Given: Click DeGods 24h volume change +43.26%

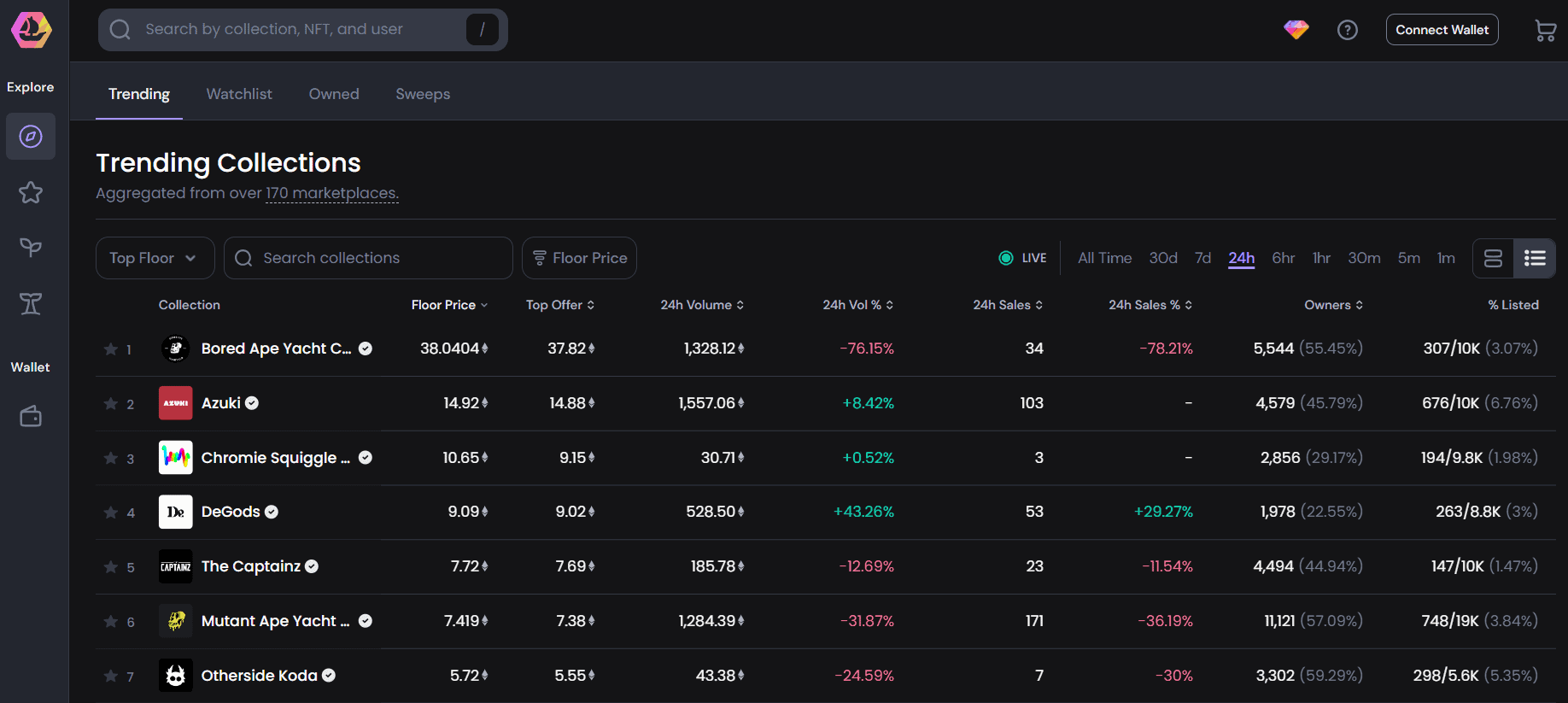Looking at the screenshot, I should (863, 512).
